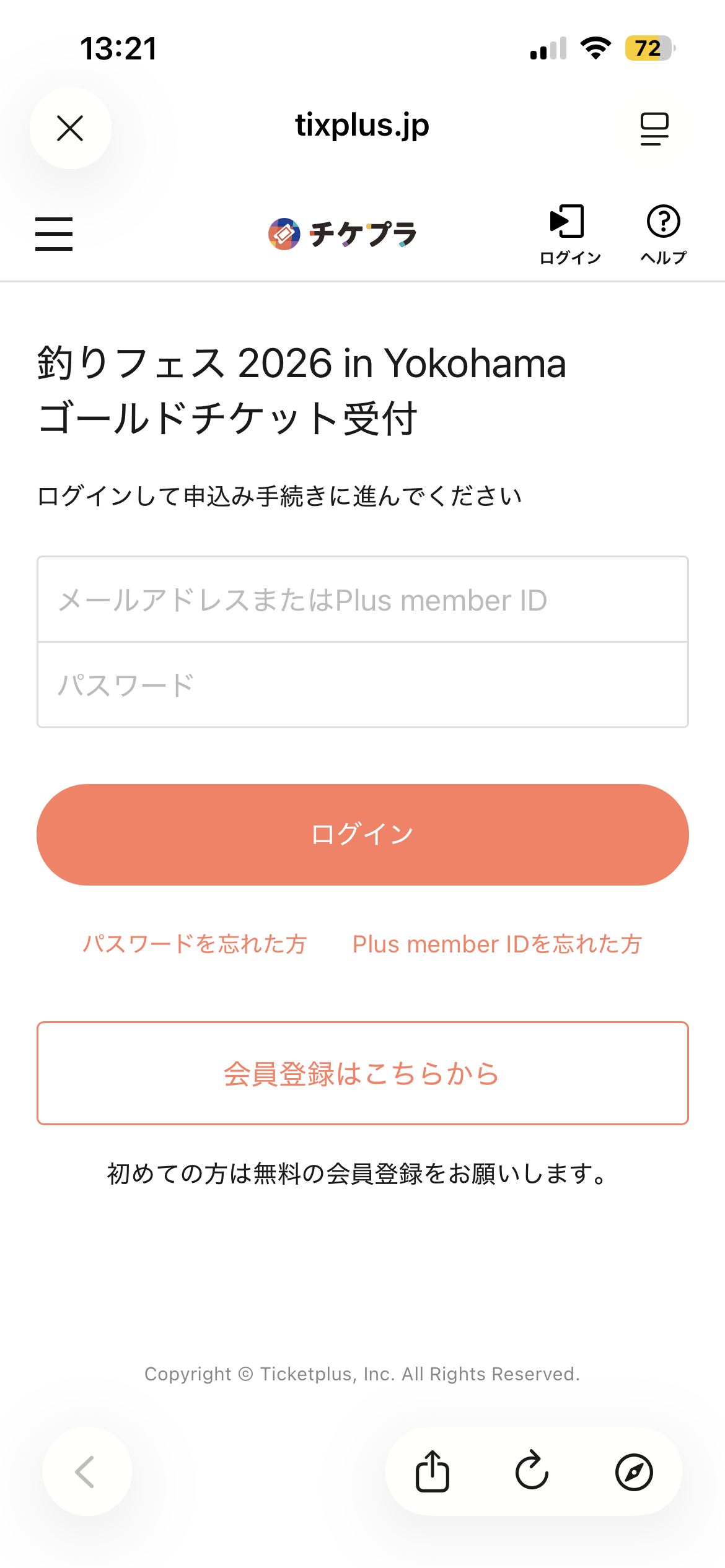Open the hamburger menu
Image resolution: width=725 pixels, height=1568 pixels.
(x=54, y=233)
